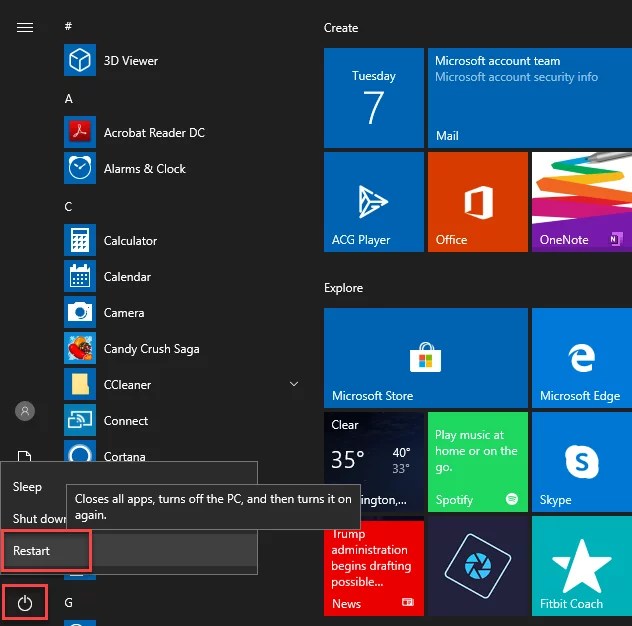Image resolution: width=632 pixels, height=626 pixels.
Task: Open the News tile about Trump administration
Action: click(374, 566)
